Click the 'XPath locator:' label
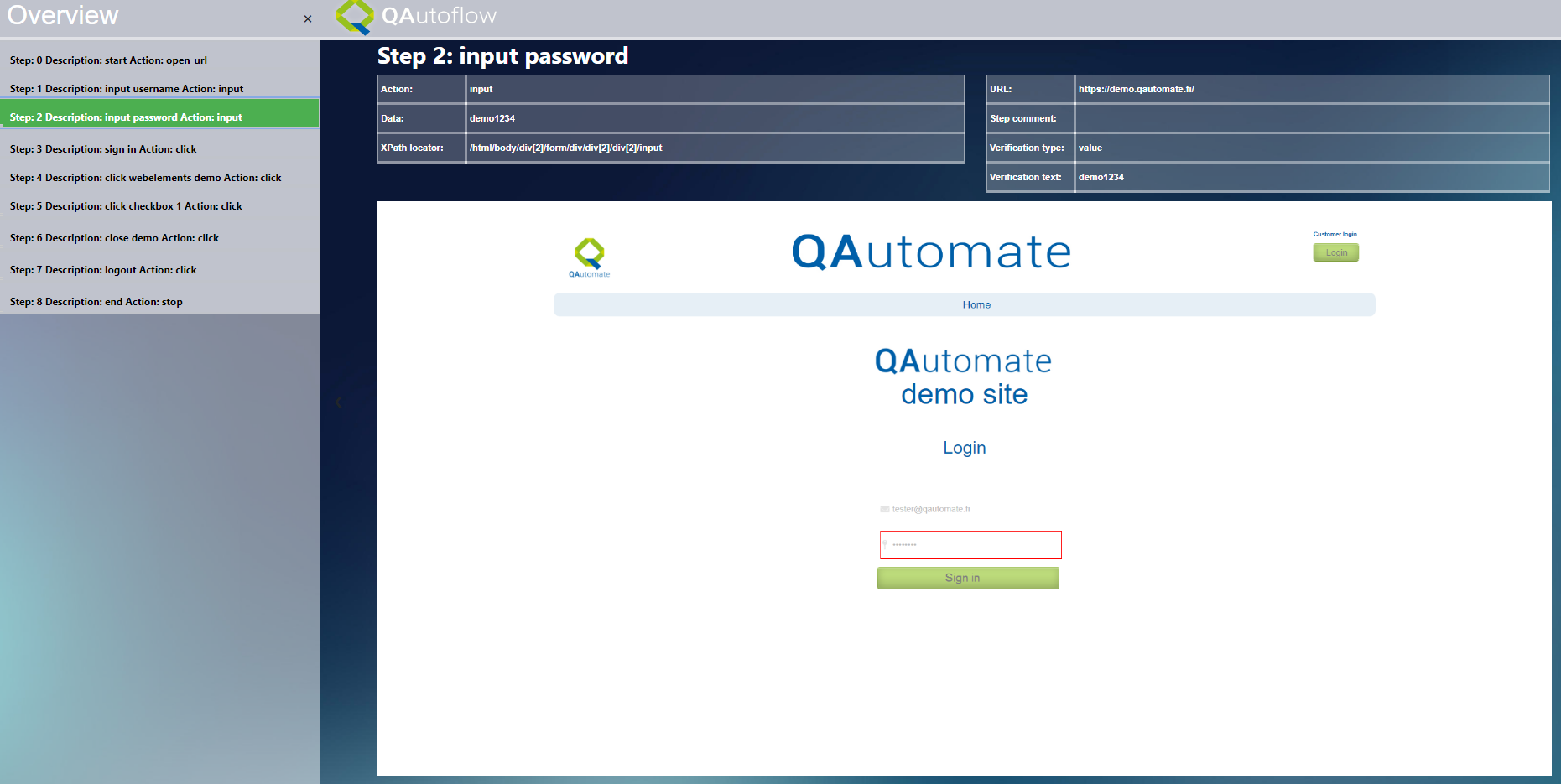1561x784 pixels. coord(412,148)
